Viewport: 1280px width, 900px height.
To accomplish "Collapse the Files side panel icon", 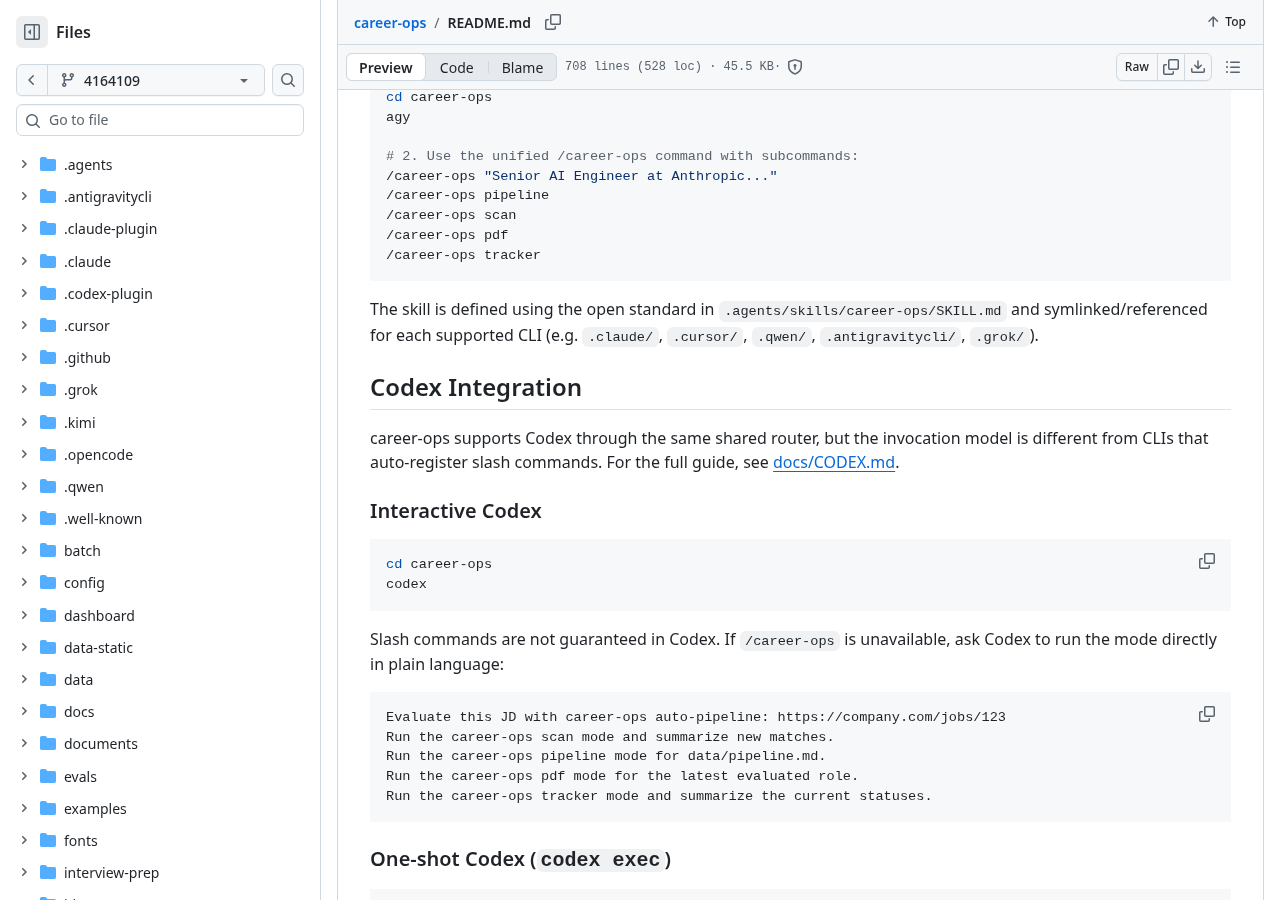I will tap(32, 32).
